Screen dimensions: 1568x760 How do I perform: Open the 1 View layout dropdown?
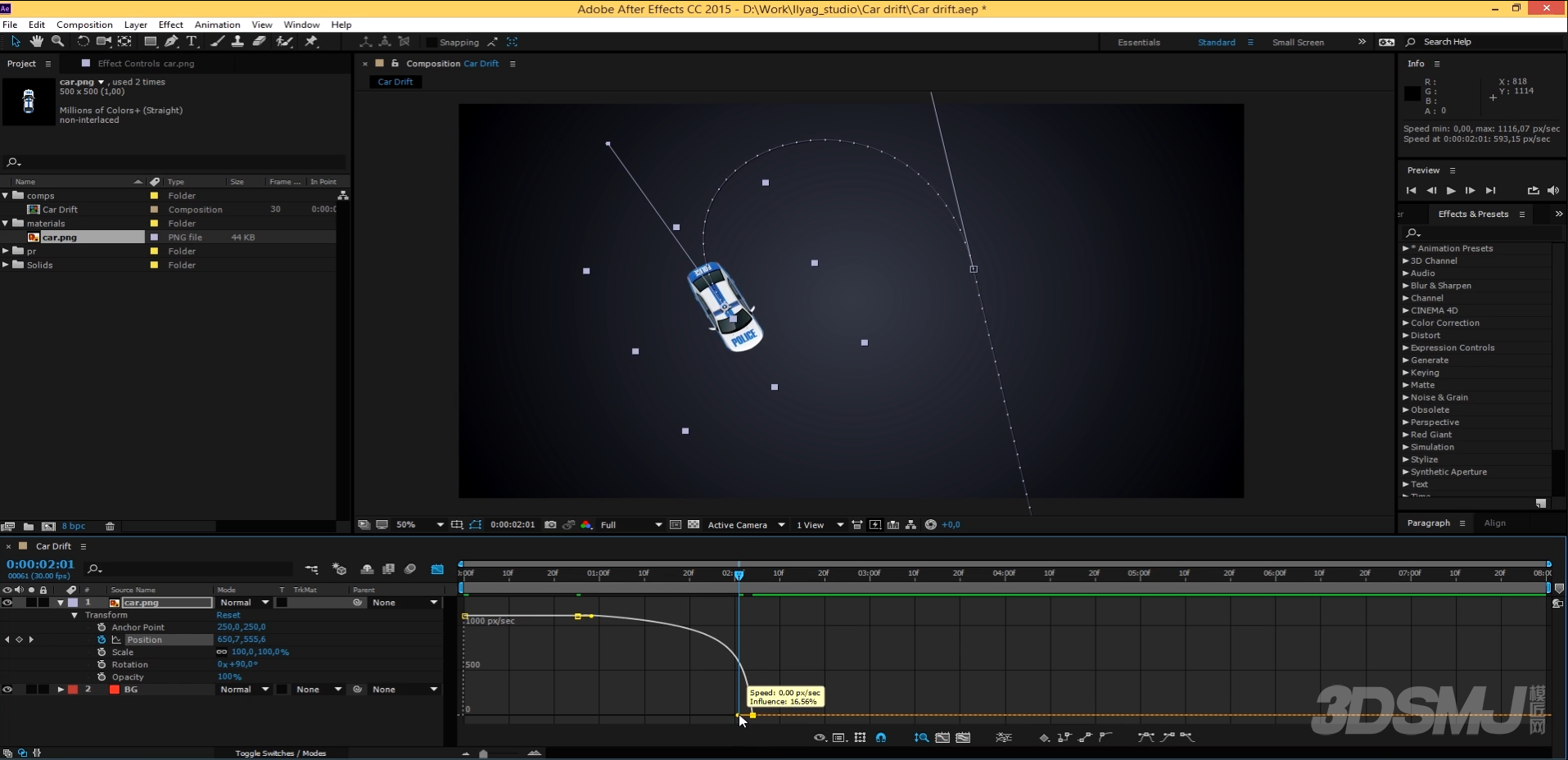point(820,525)
